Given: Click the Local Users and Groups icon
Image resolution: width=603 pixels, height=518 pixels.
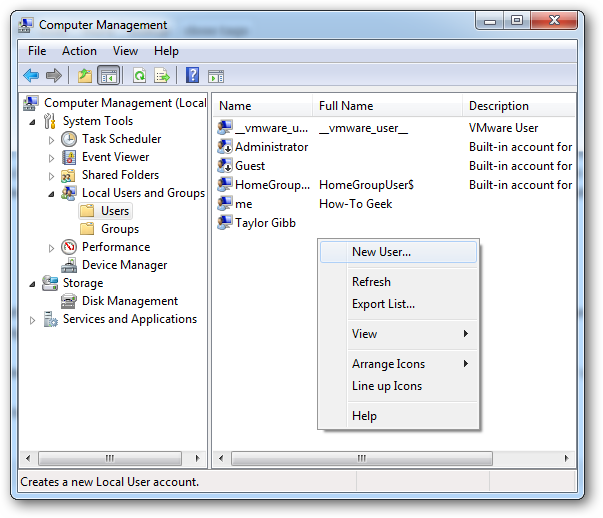Looking at the screenshot, I should tap(69, 193).
